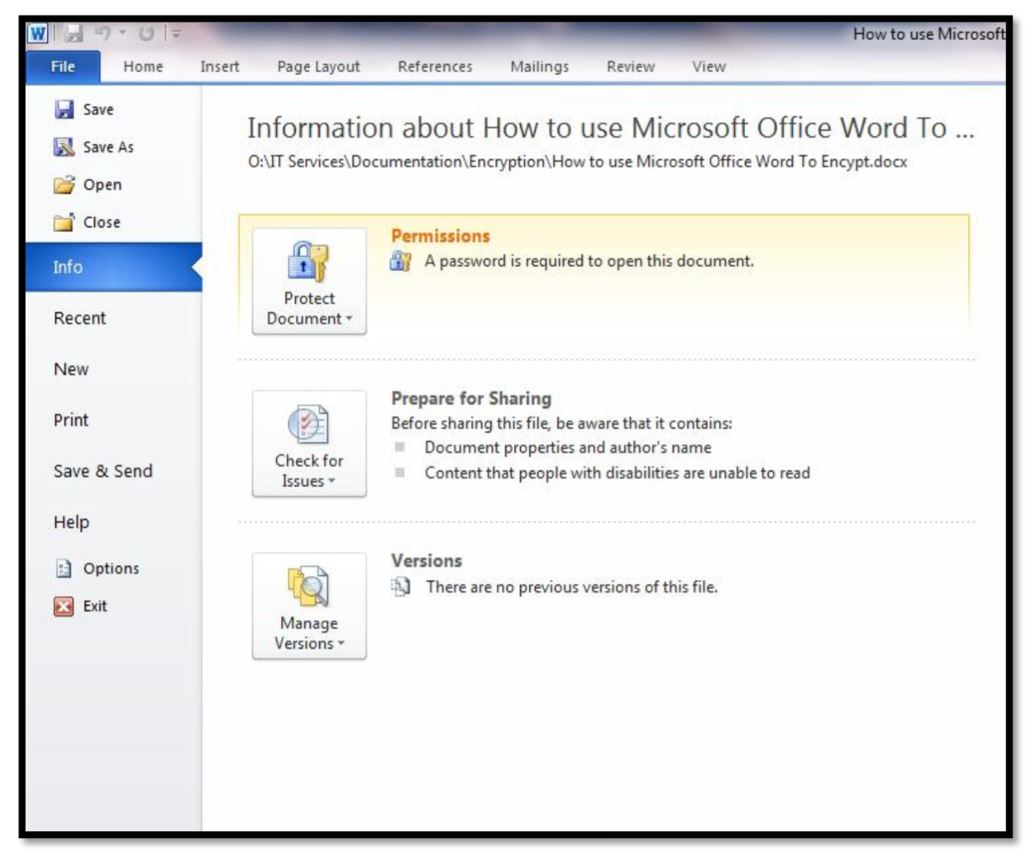The width and height of the screenshot is (1033, 864).
Task: Select Recent in the backstage sidebar
Action: tap(80, 318)
